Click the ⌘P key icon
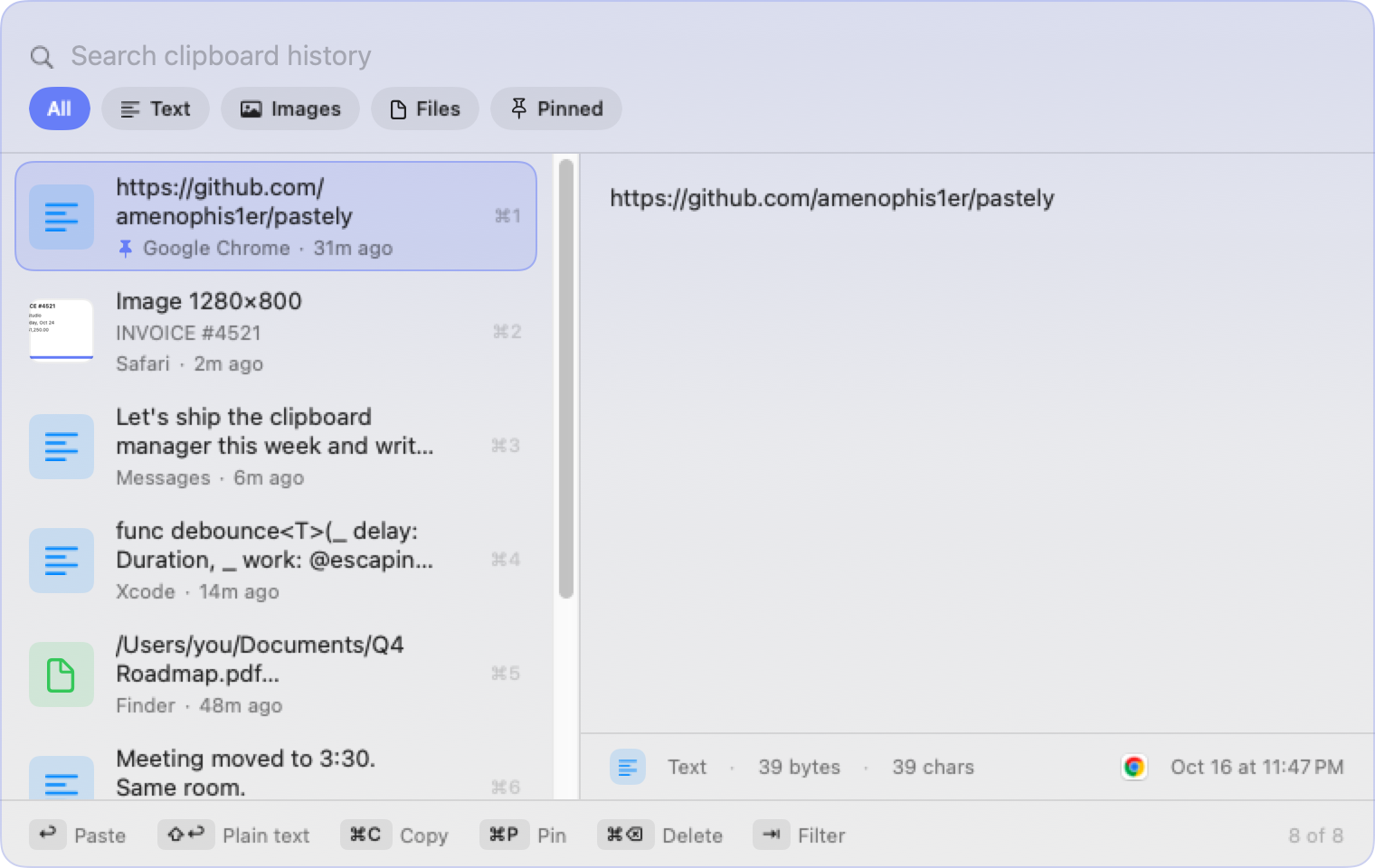 [505, 834]
